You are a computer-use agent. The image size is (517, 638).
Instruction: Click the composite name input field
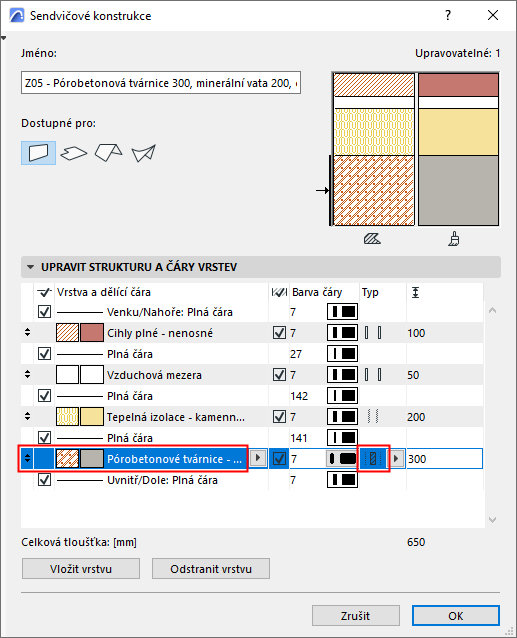click(x=161, y=83)
